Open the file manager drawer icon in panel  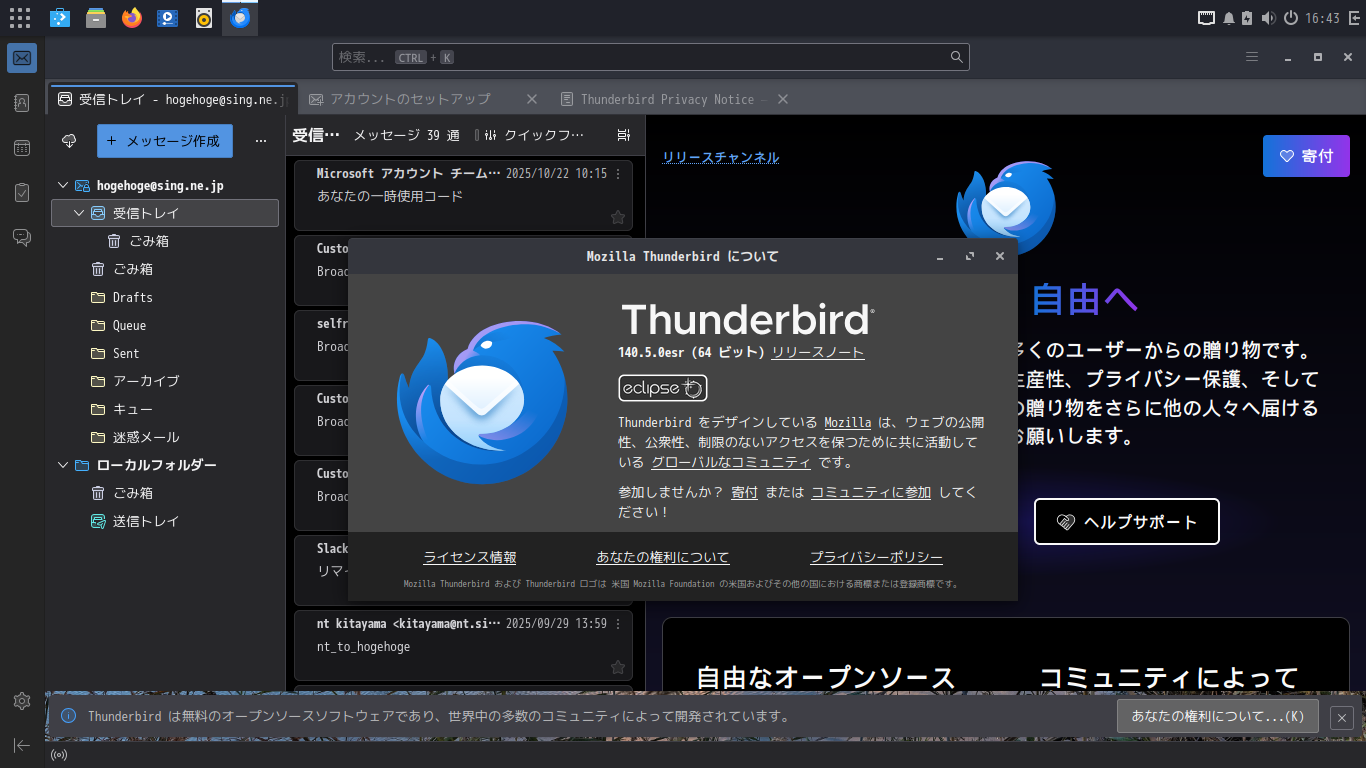[95, 17]
